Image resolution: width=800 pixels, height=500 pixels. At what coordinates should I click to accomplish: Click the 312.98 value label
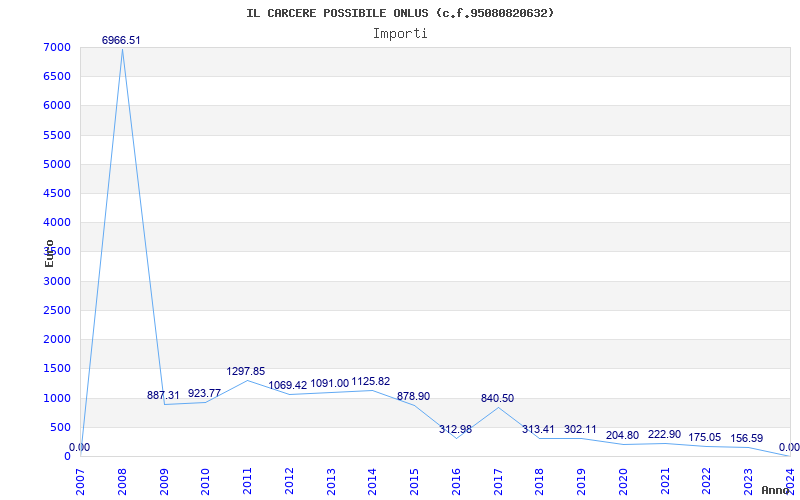coord(455,430)
